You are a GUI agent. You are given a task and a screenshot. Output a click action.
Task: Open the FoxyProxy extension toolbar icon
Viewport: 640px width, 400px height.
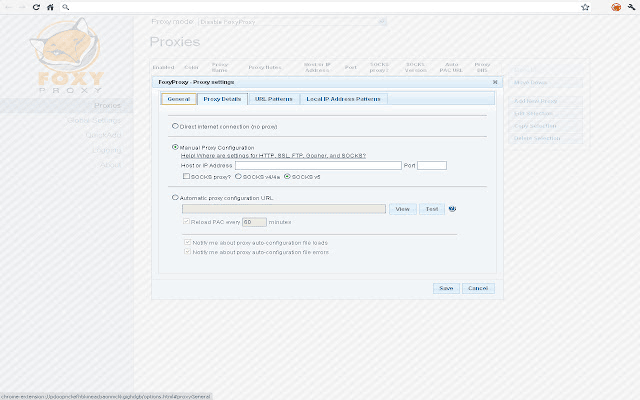pyautogui.click(x=616, y=7)
